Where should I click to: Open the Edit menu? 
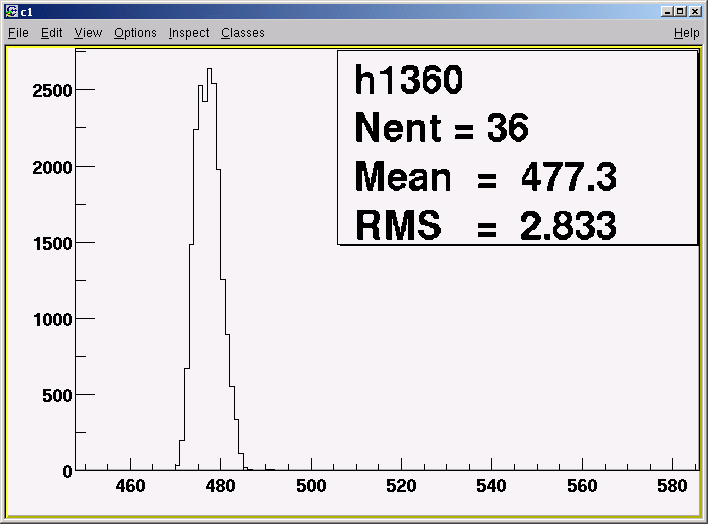coord(51,33)
